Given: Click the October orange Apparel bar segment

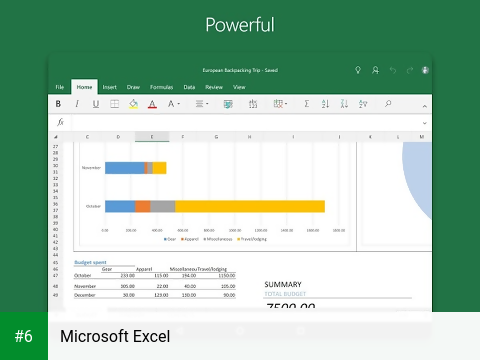Looking at the screenshot, I should [143, 206].
